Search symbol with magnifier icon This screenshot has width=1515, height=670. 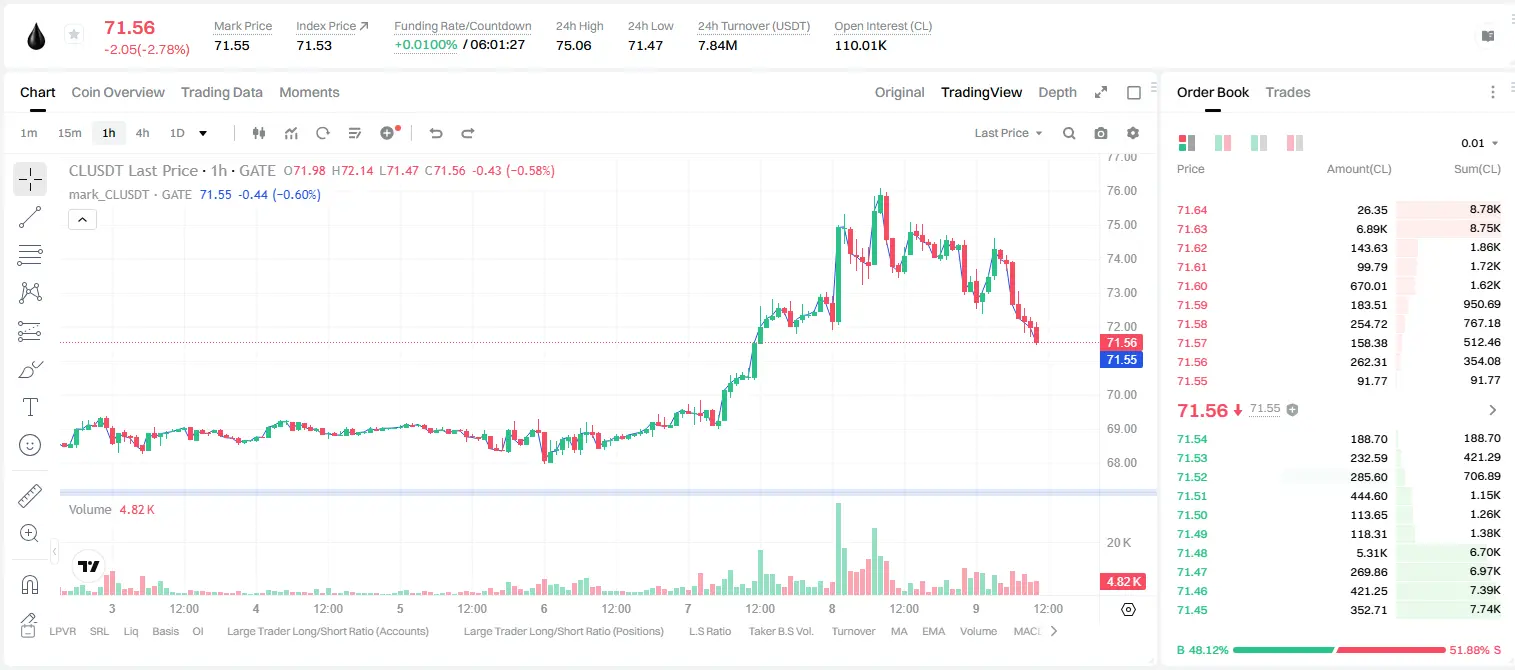(1069, 133)
